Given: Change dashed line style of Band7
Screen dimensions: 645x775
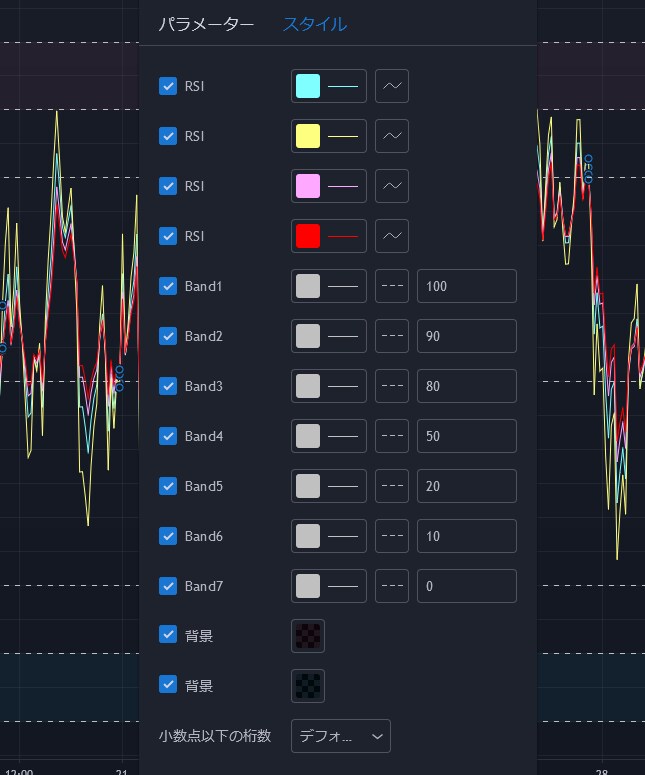Looking at the screenshot, I should (392, 586).
